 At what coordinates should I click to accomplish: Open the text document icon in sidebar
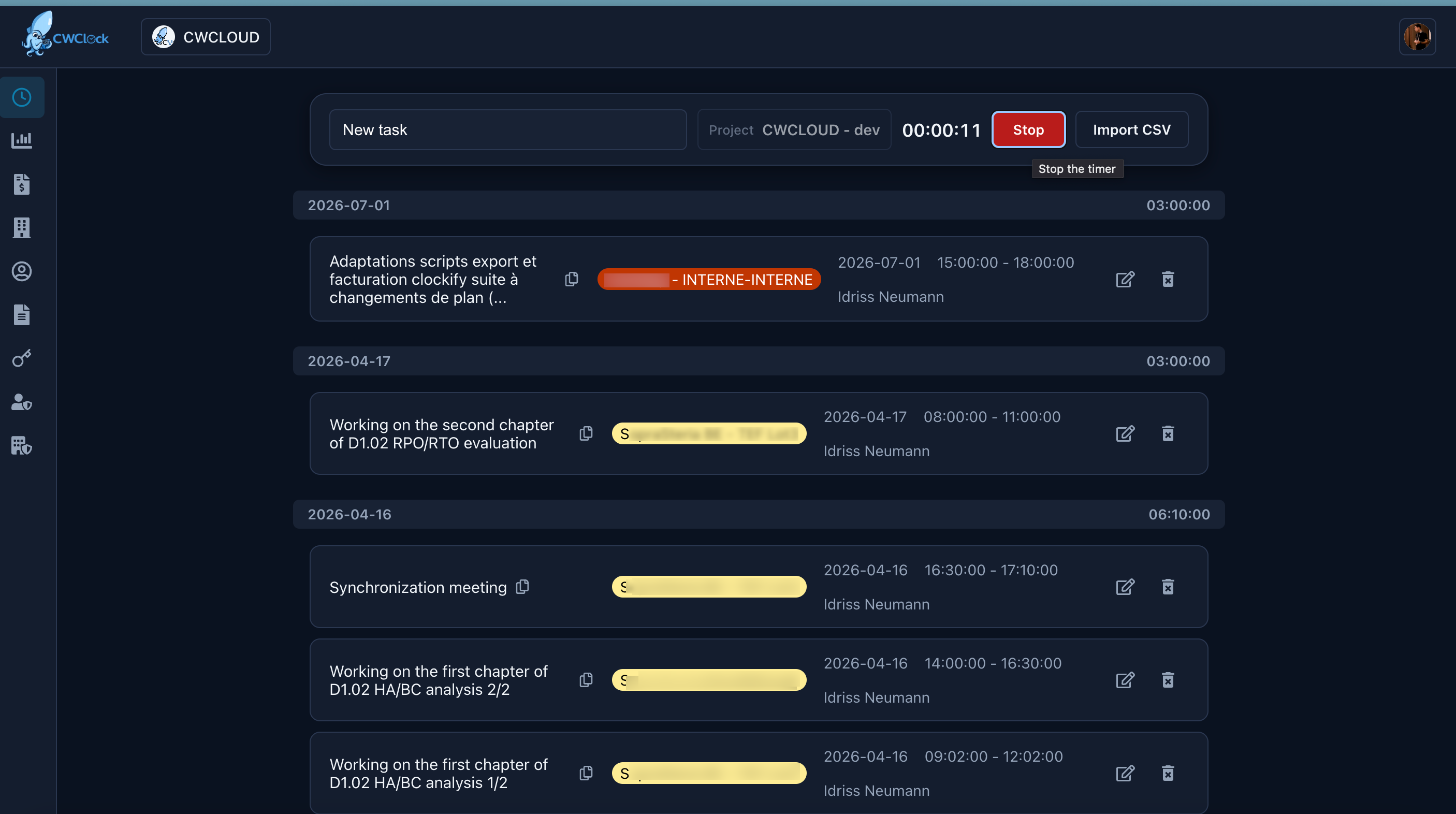pos(21,315)
